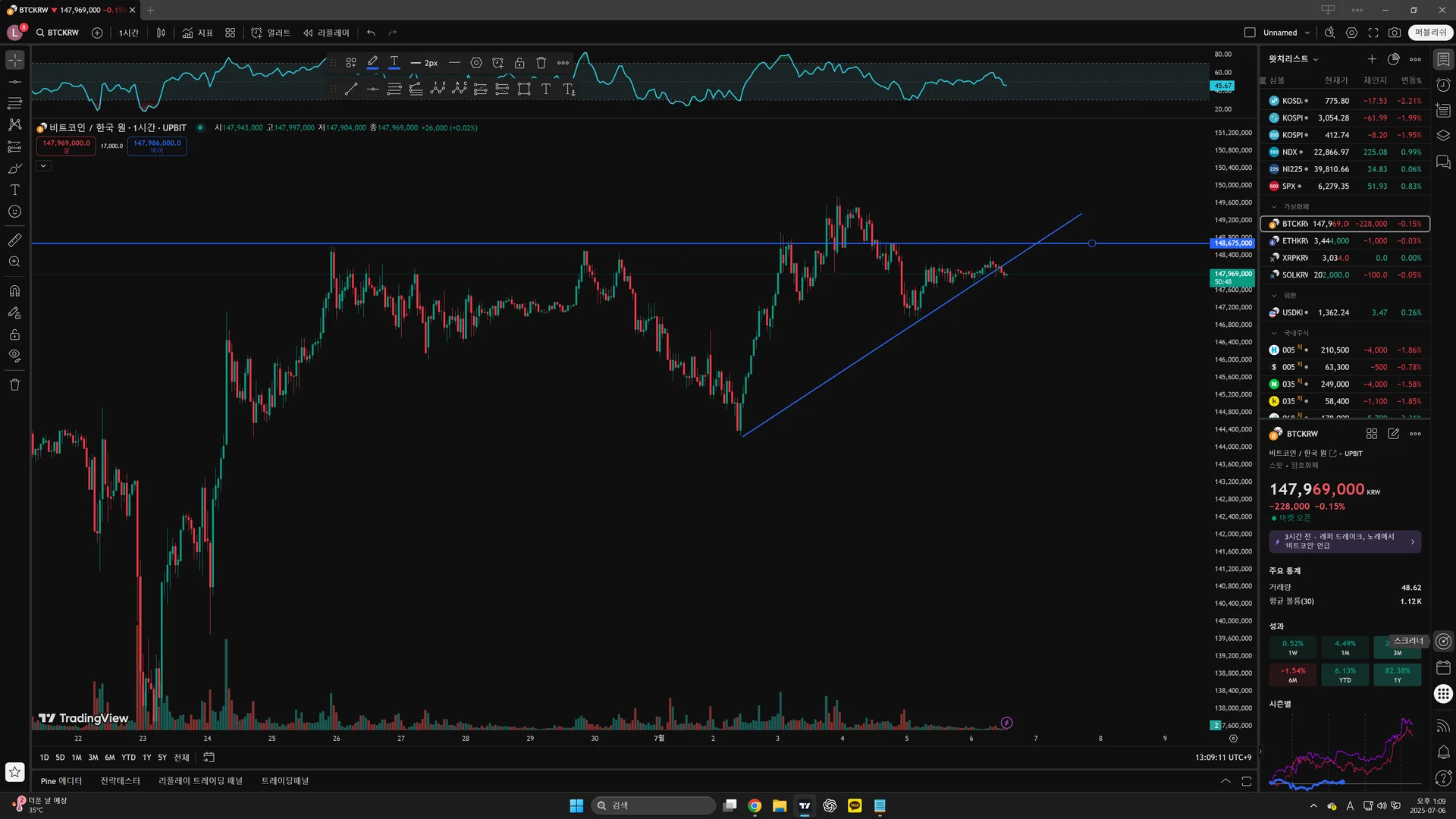Screen dimensions: 1456x819
Task: Take a chart snapshot with the camera icon
Action: (1394, 33)
